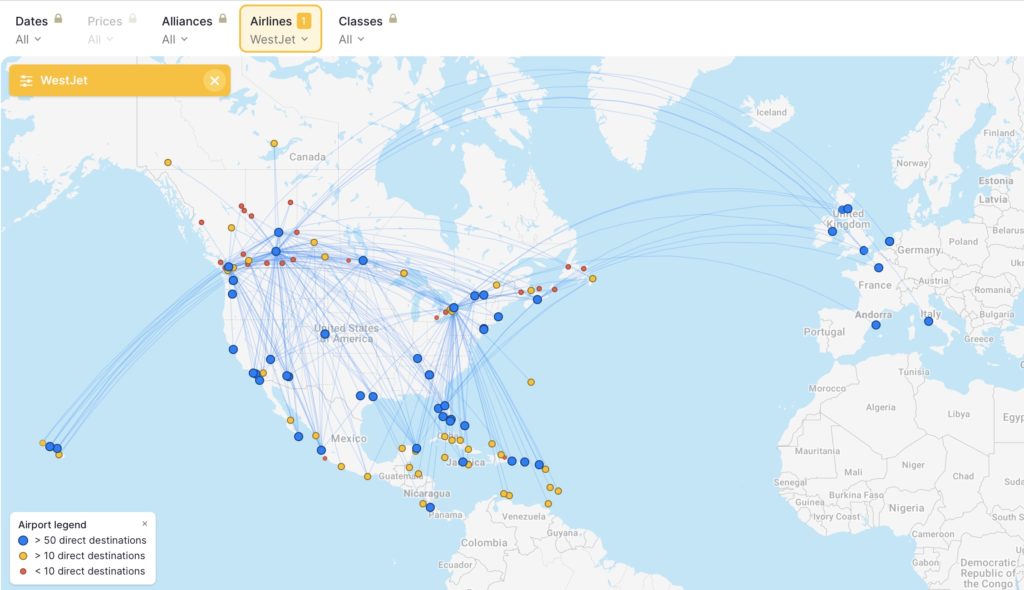Image resolution: width=1024 pixels, height=590 pixels.
Task: Click the Alliances filter heading
Action: pos(188,18)
